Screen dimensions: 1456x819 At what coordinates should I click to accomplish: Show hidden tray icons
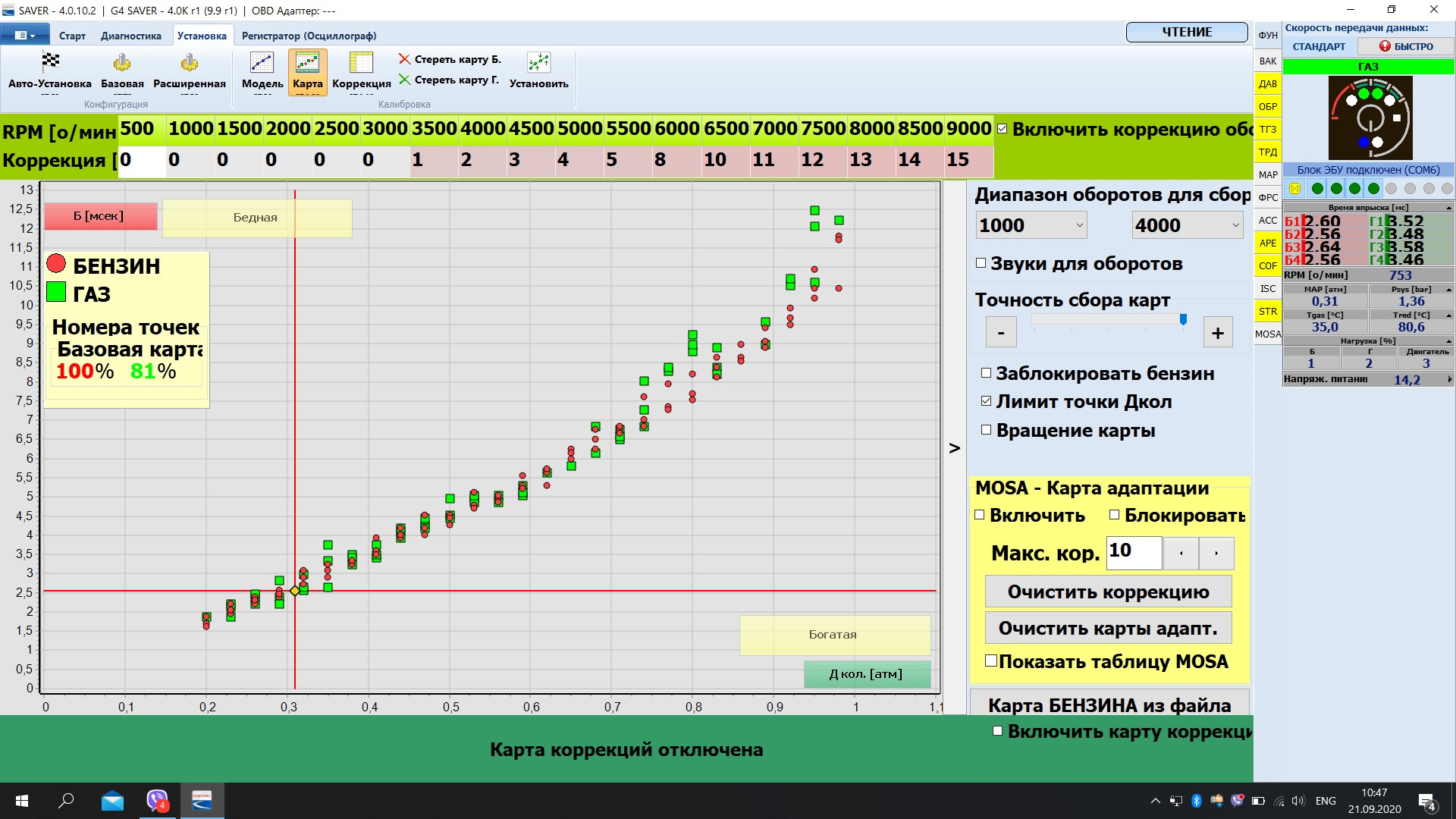click(1155, 801)
